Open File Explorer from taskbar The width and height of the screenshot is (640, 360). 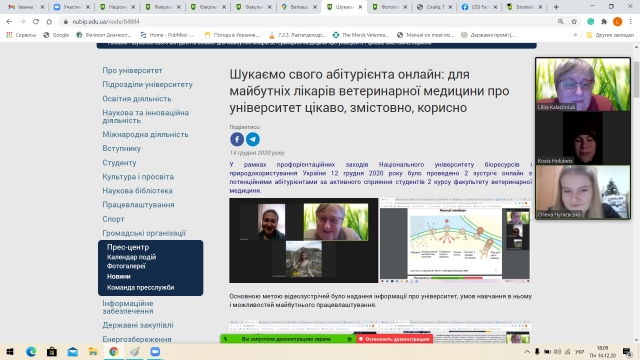click(x=93, y=351)
